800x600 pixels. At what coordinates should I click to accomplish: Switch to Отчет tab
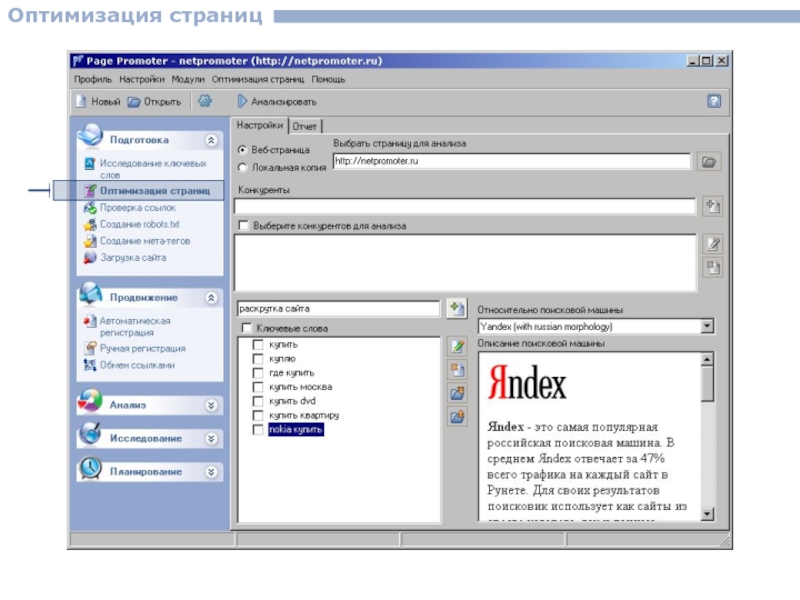coord(305,126)
